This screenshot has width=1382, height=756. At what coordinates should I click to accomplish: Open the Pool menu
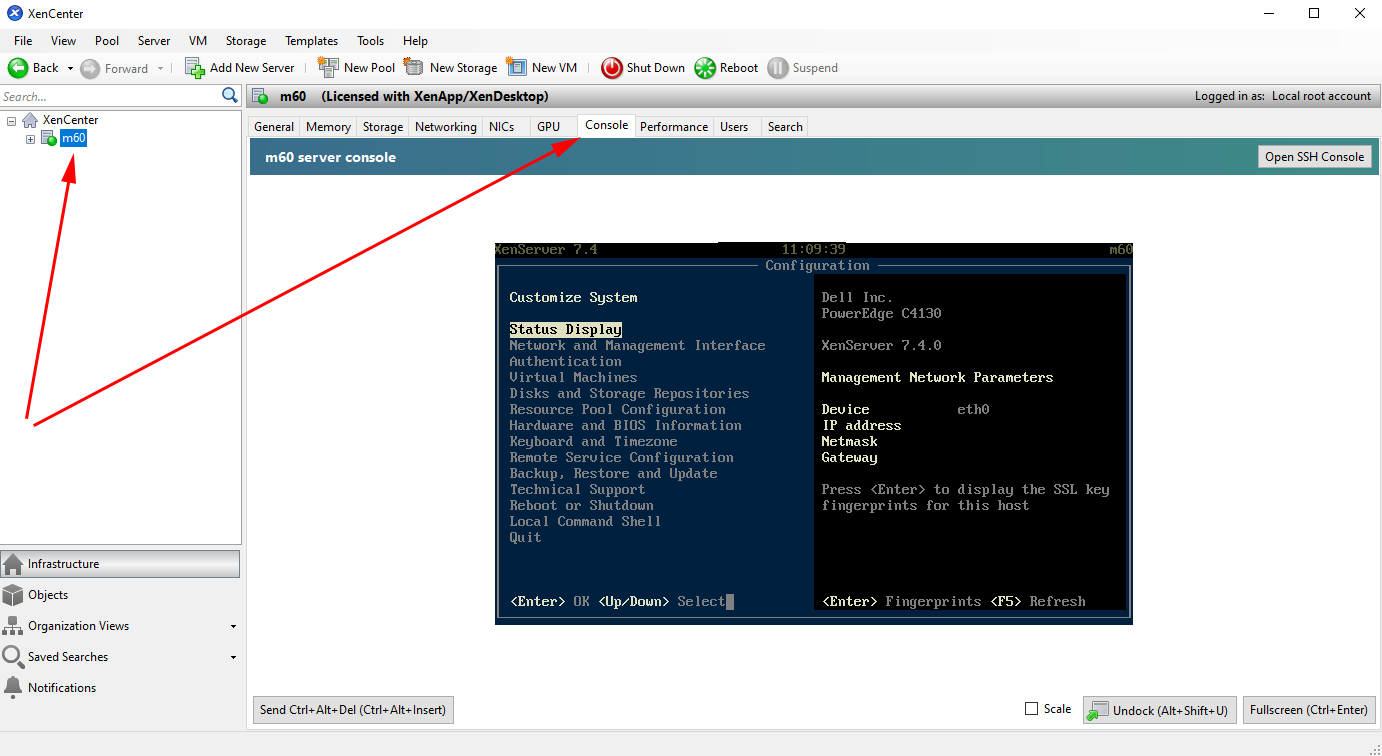(107, 41)
